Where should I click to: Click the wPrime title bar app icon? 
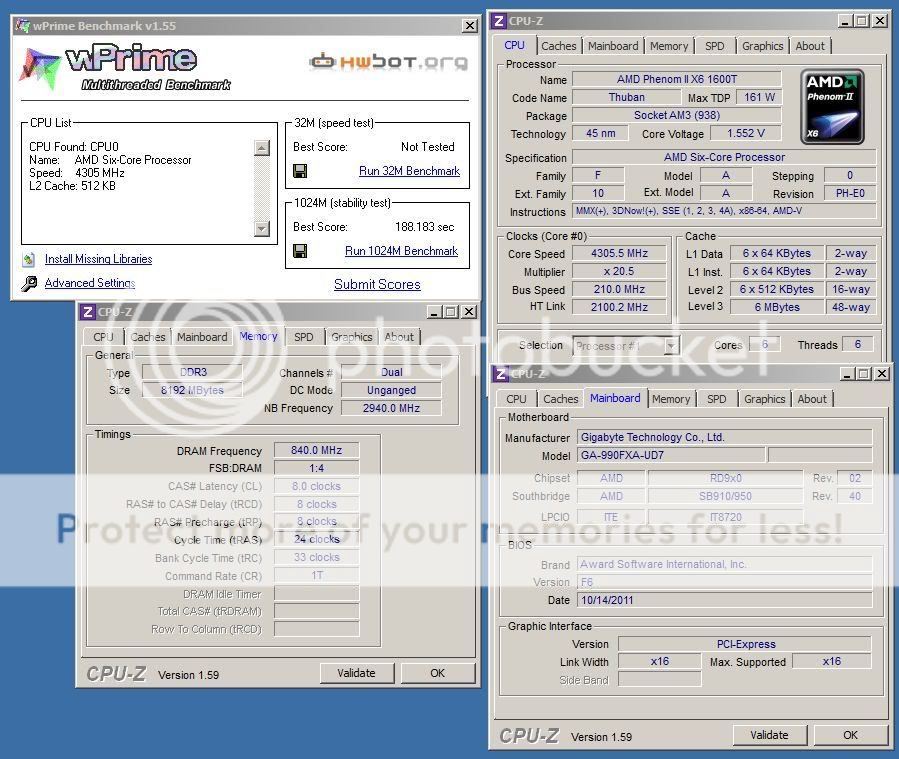22,26
